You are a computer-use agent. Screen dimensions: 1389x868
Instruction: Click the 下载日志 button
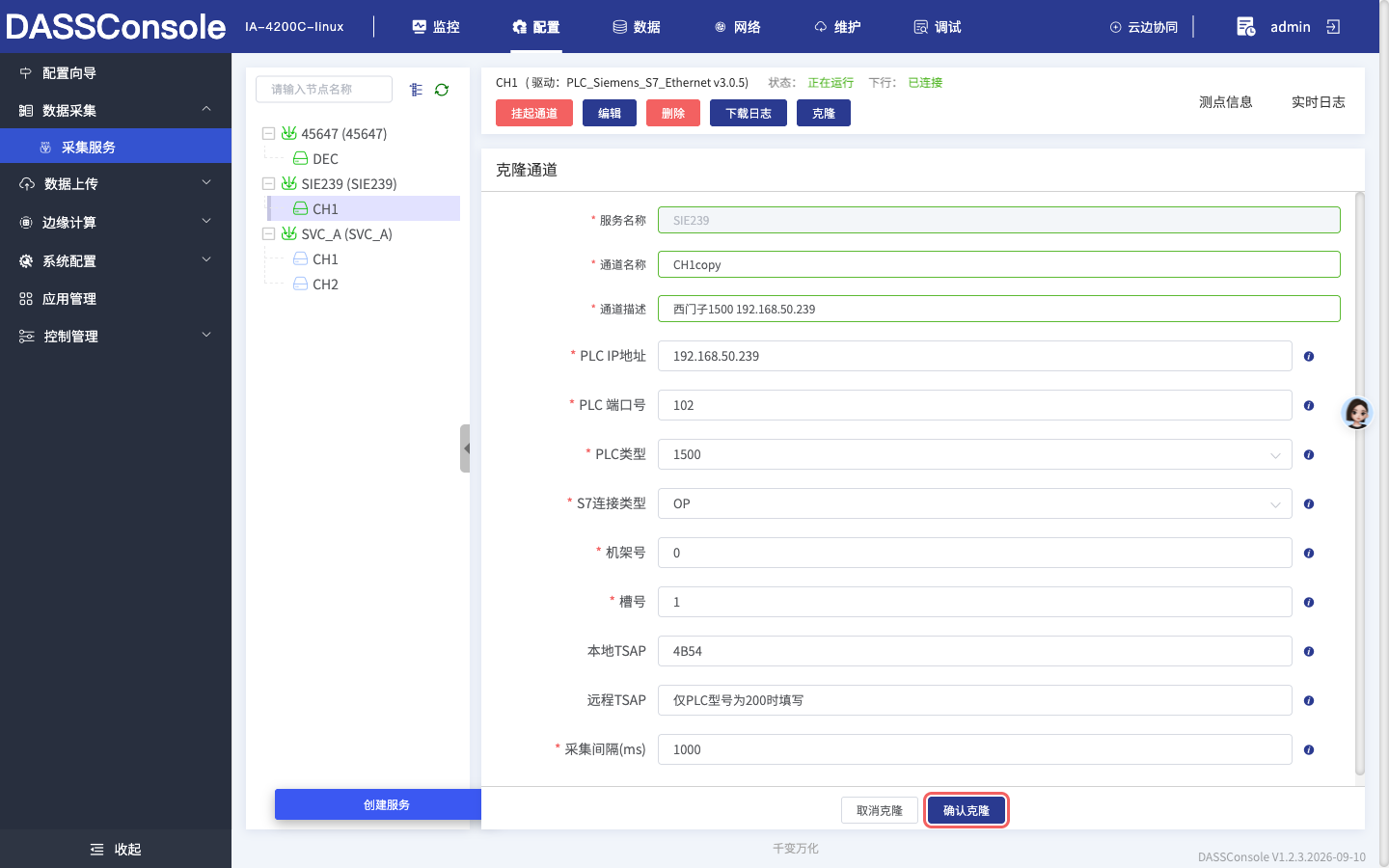[x=749, y=113]
